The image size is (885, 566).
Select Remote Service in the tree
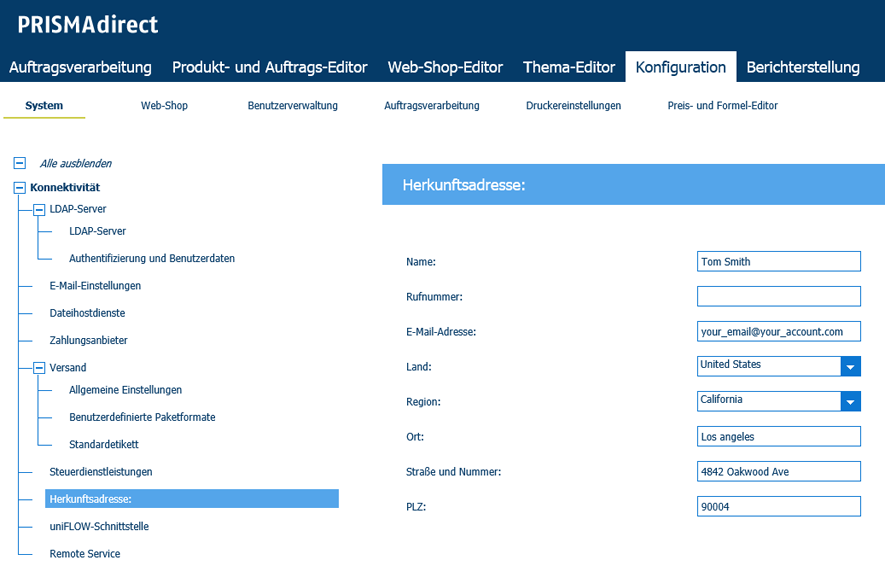click(85, 554)
